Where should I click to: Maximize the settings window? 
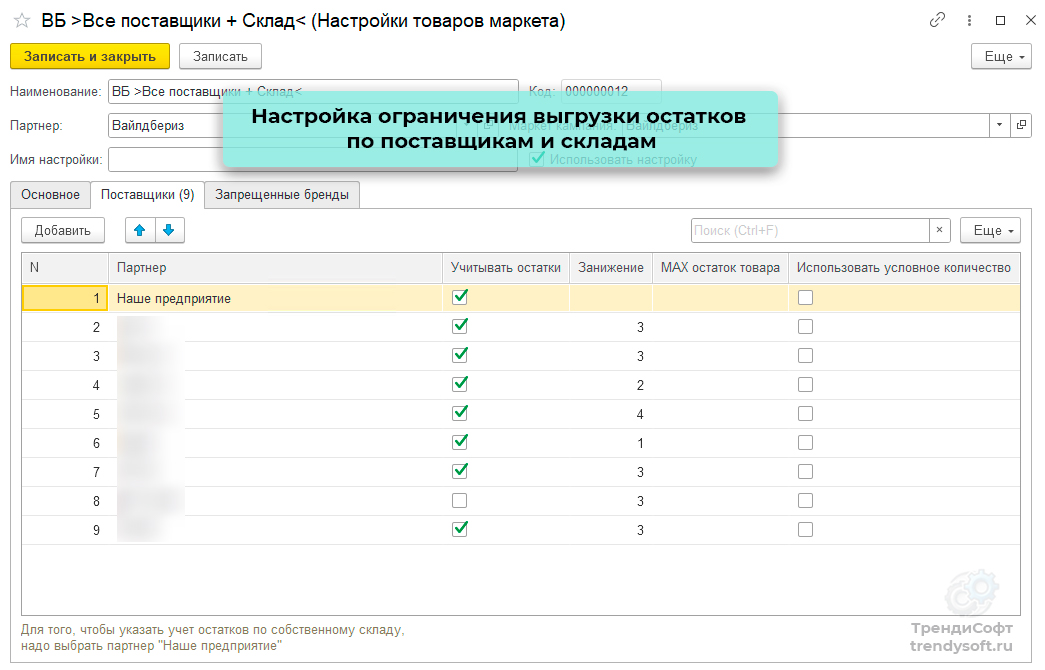[1000, 21]
